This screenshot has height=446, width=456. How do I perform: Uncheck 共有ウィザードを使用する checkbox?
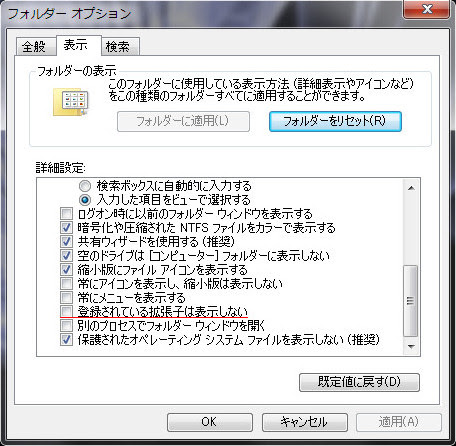(66, 241)
